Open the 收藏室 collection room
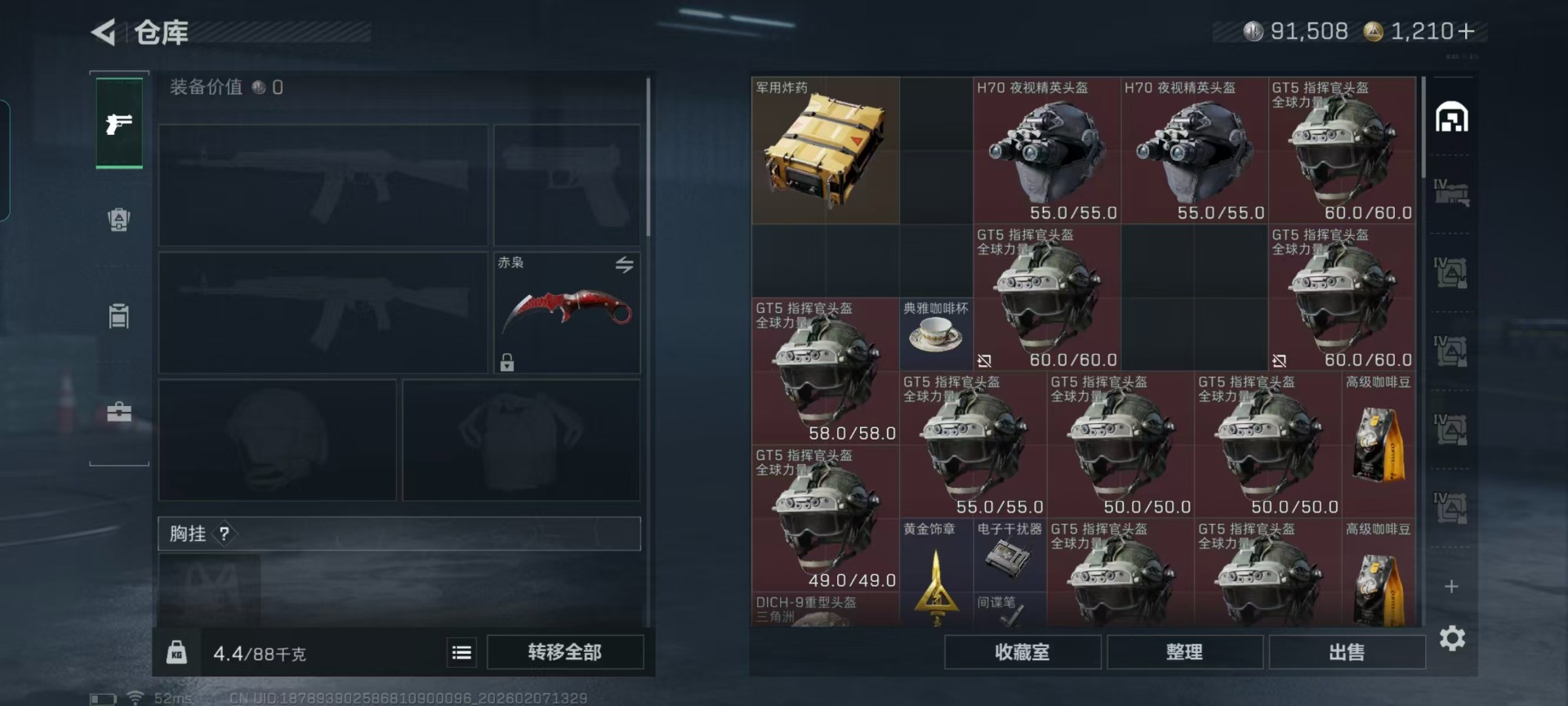Image resolution: width=1568 pixels, height=706 pixels. [x=1022, y=652]
